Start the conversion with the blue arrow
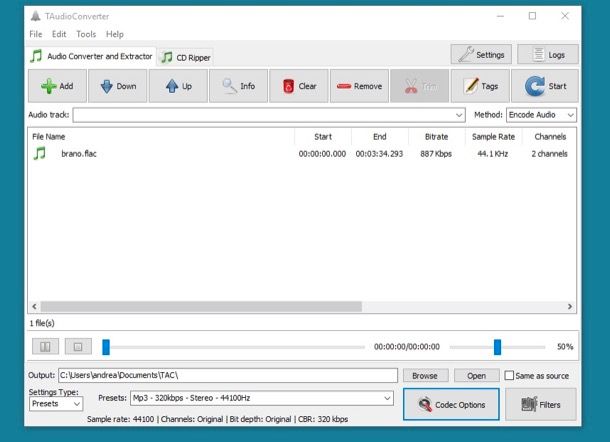The width and height of the screenshot is (610, 442). pyautogui.click(x=546, y=86)
